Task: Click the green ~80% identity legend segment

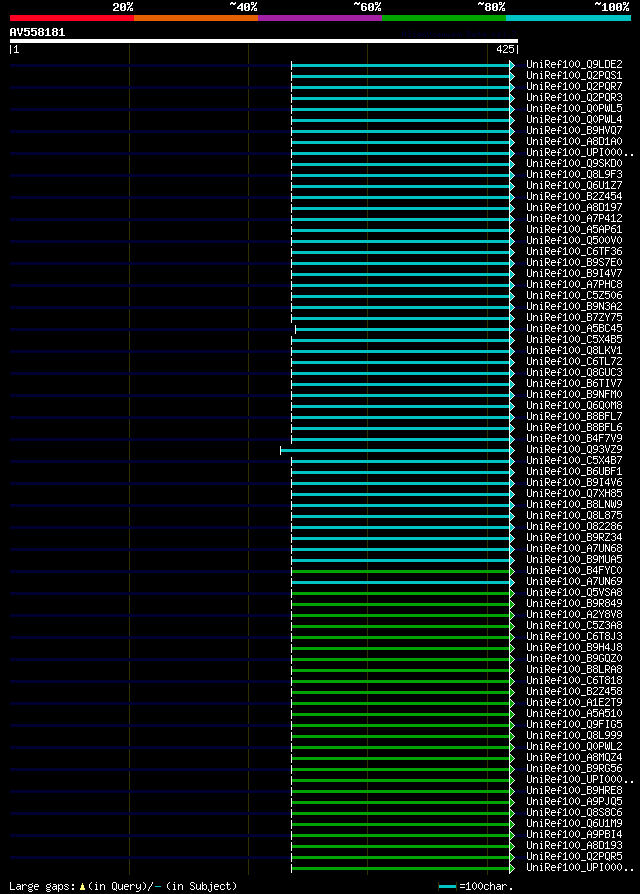Action: [x=444, y=18]
